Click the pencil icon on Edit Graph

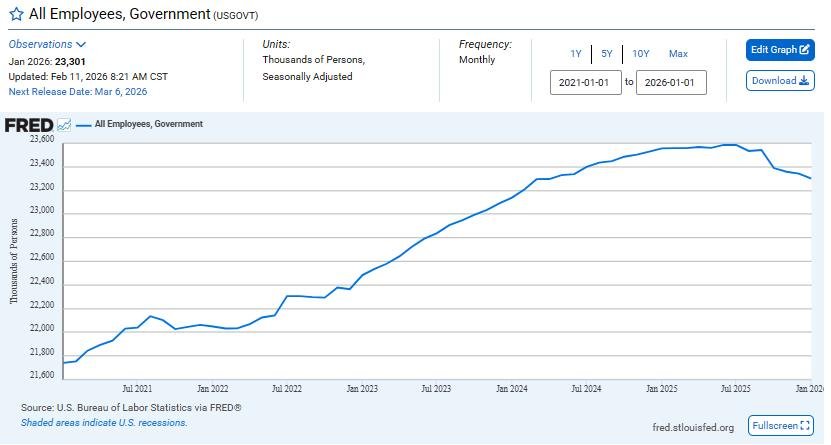click(x=806, y=50)
